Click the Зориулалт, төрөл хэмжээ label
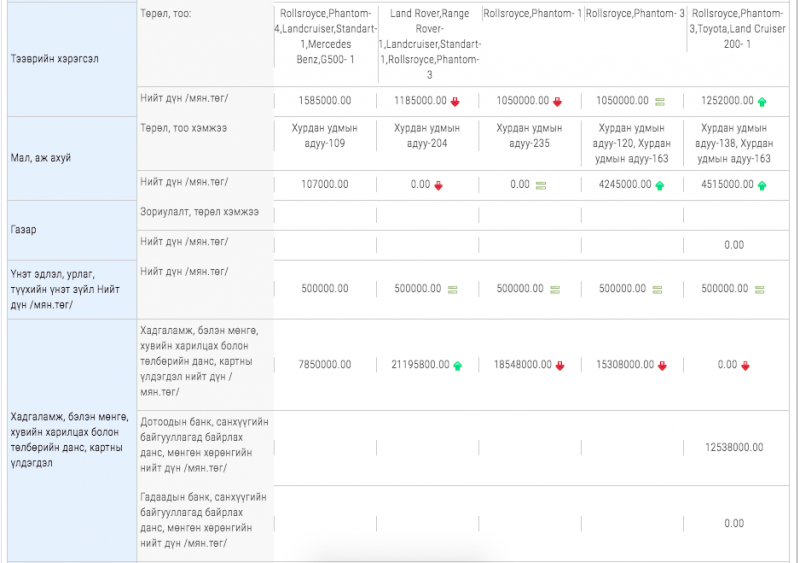 click(200, 213)
